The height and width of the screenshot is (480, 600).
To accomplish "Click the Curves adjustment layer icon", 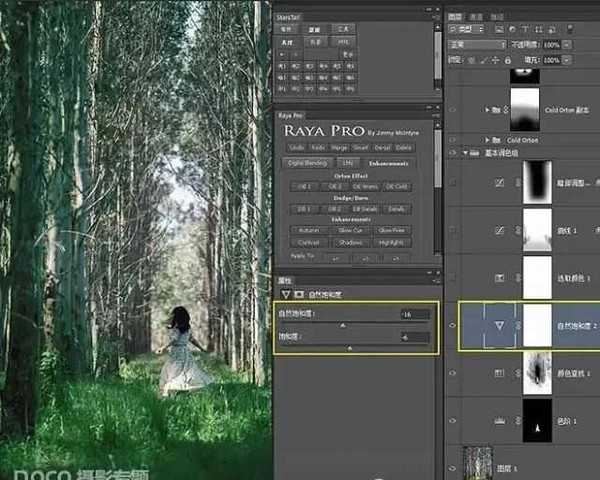I will click(500, 229).
